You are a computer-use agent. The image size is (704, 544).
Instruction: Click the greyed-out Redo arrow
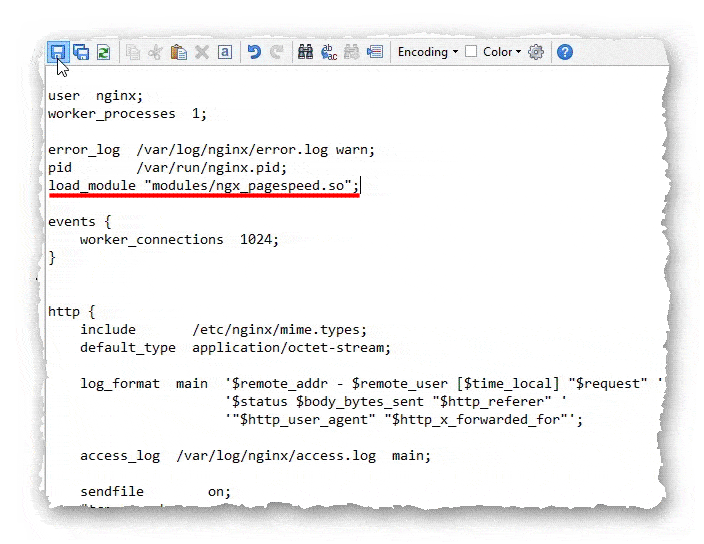pyautogui.click(x=277, y=52)
